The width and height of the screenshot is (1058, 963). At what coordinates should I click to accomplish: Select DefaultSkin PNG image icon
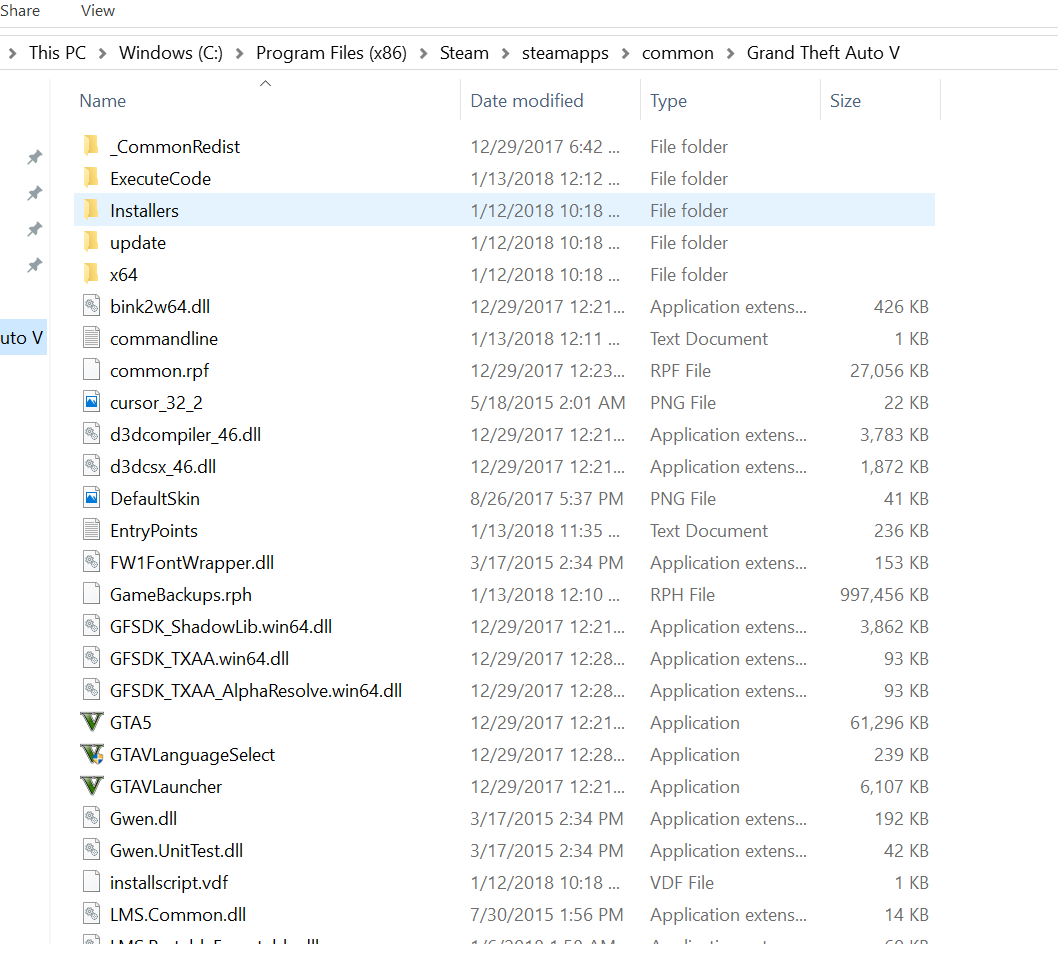(92, 498)
